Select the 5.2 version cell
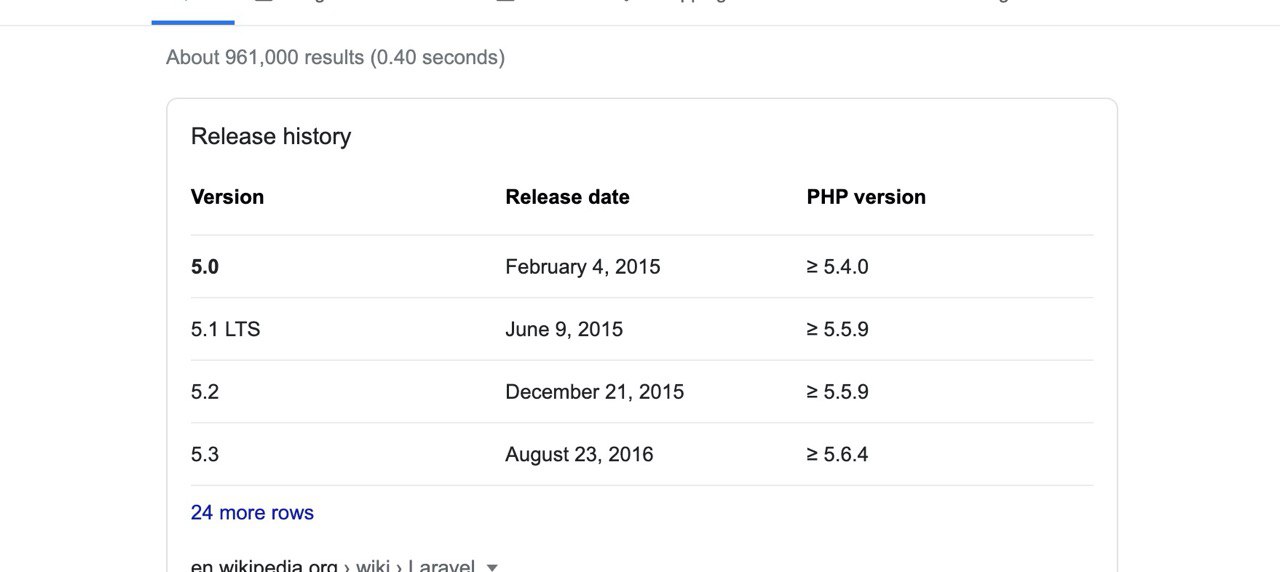 pyautogui.click(x=205, y=392)
